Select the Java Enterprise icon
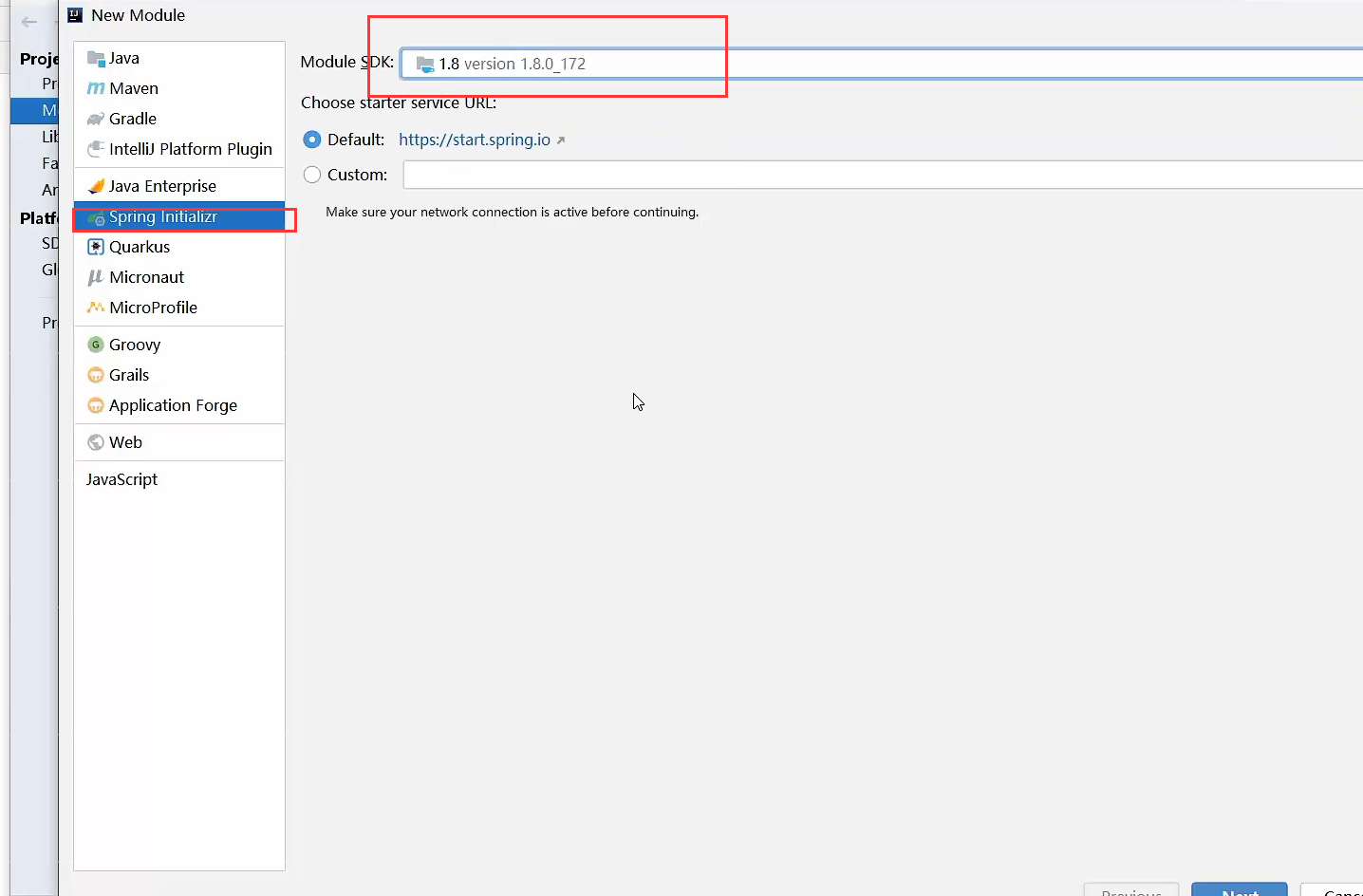 [95, 186]
